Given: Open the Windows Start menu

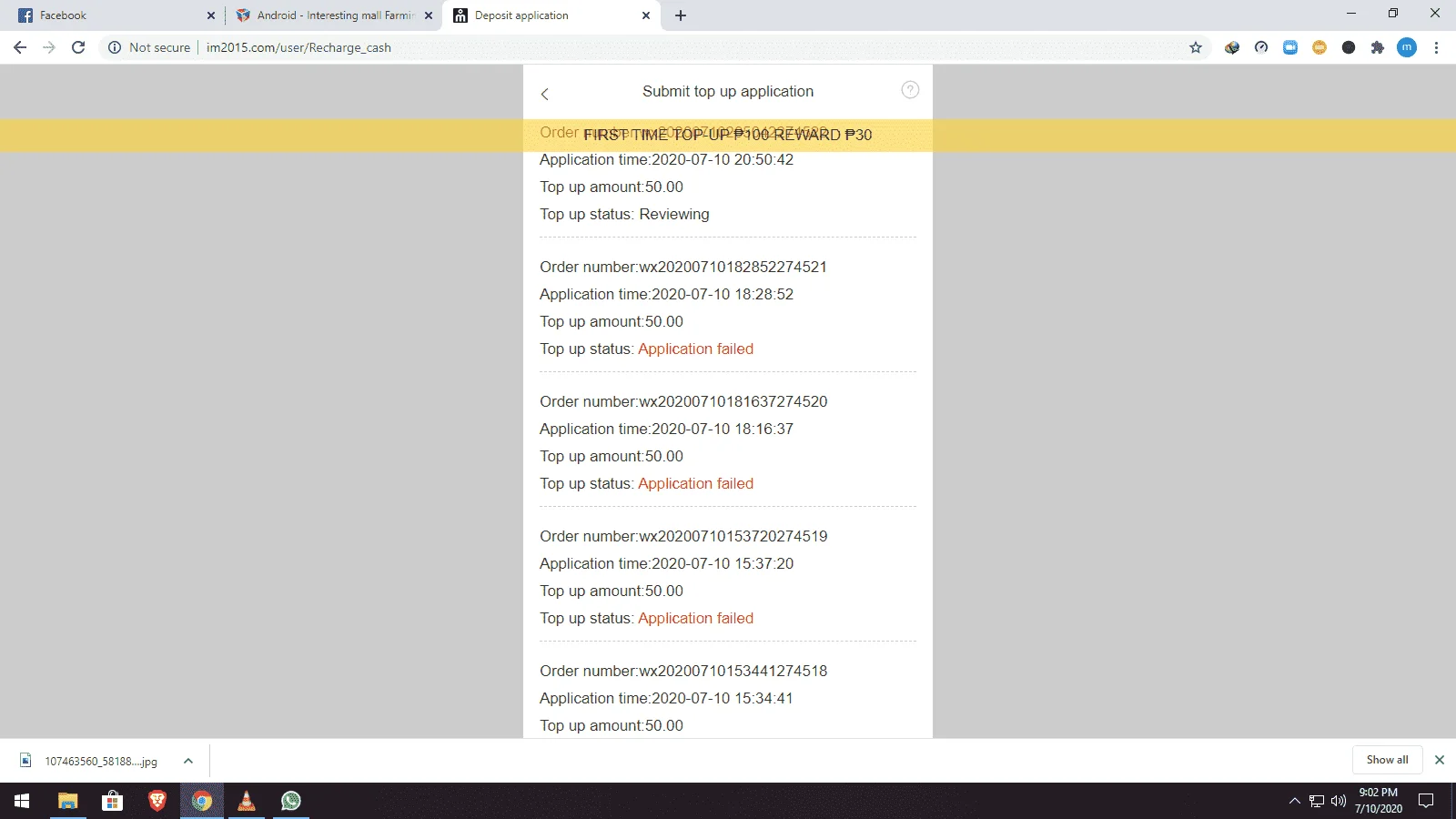Looking at the screenshot, I should pos(22,801).
